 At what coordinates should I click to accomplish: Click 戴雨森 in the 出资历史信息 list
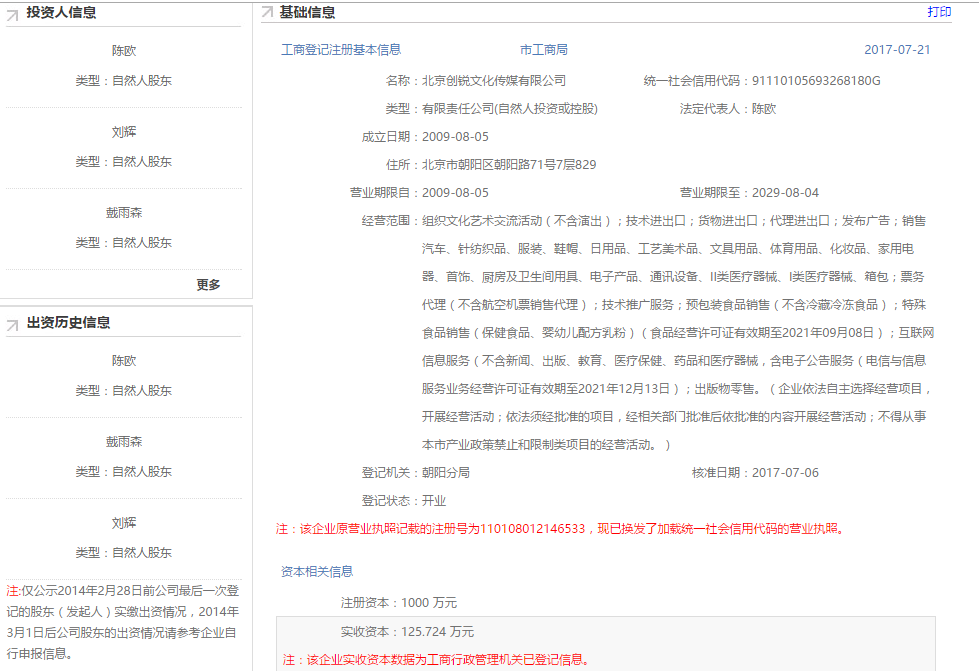[124, 442]
